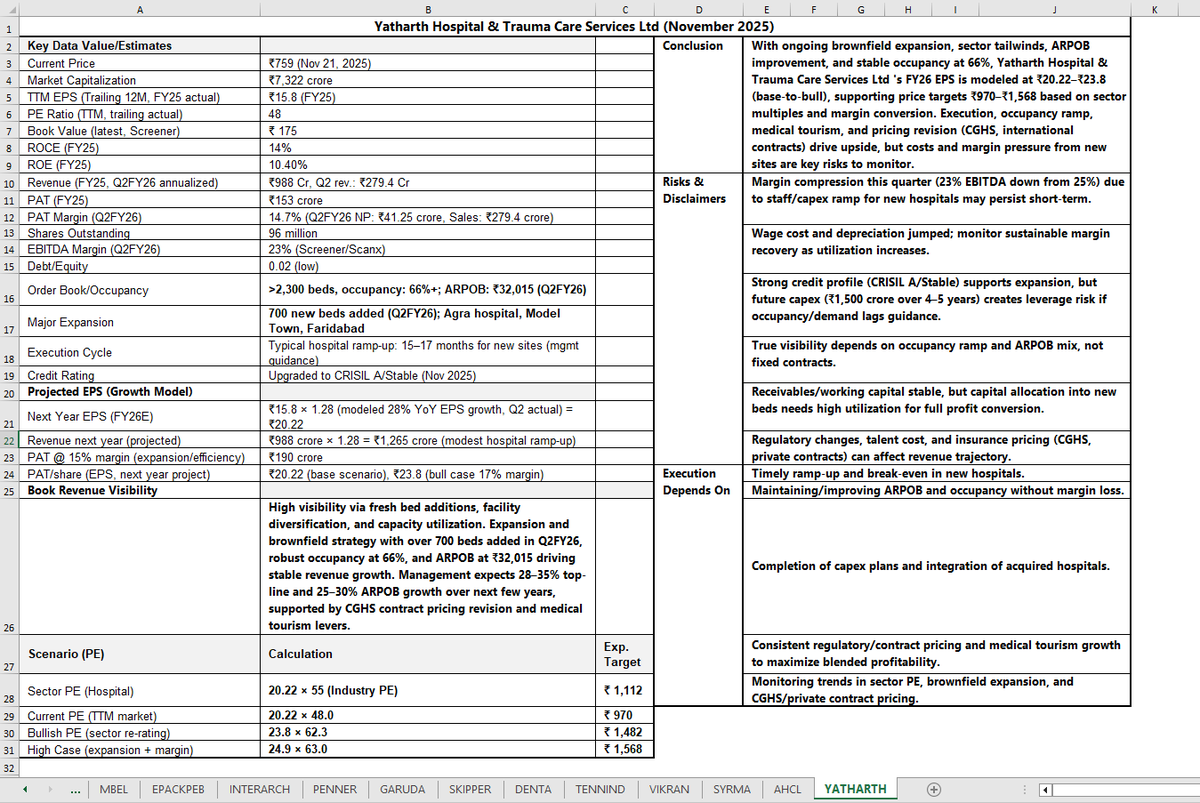
Task: Open the hidden sheets list with the ellipsis tab
Action: point(75,789)
